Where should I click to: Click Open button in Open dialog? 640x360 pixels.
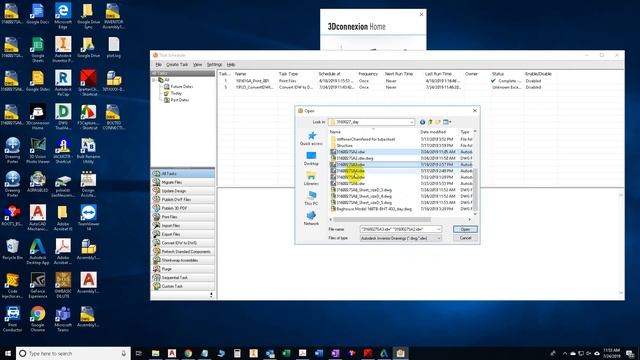[x=465, y=229]
